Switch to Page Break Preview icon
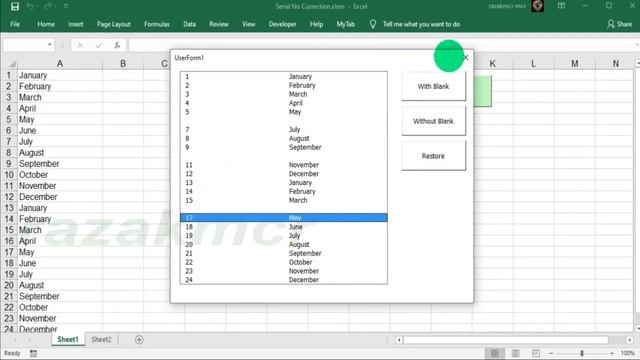Viewport: 640px width, 360px height. 536,353
